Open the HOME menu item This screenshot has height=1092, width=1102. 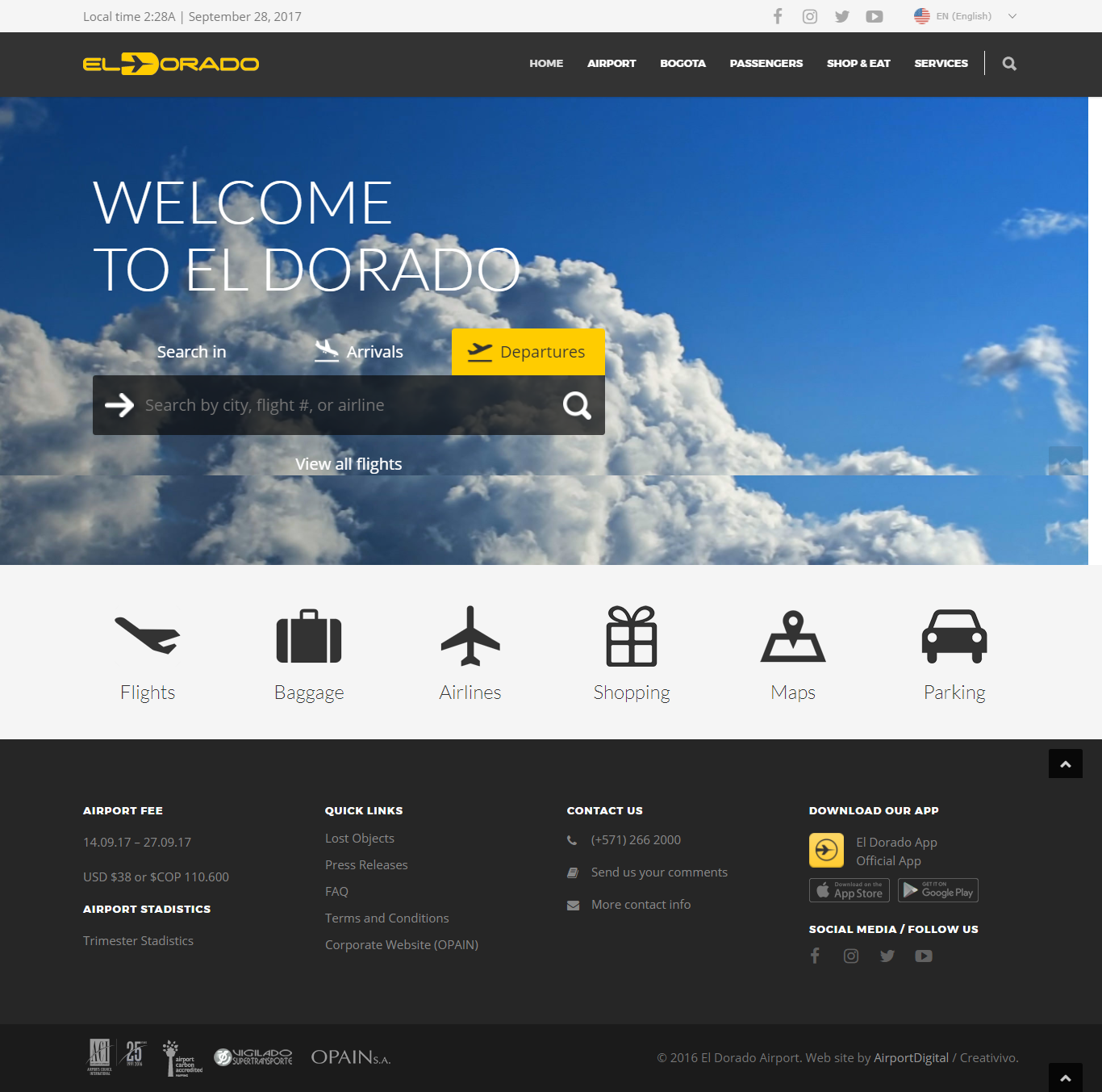tap(546, 63)
